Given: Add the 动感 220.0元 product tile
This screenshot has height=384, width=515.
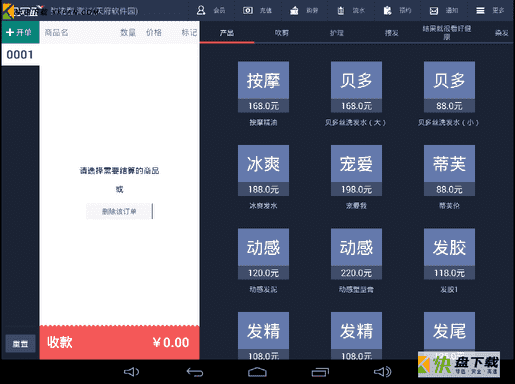Looking at the screenshot, I should pos(356,254).
